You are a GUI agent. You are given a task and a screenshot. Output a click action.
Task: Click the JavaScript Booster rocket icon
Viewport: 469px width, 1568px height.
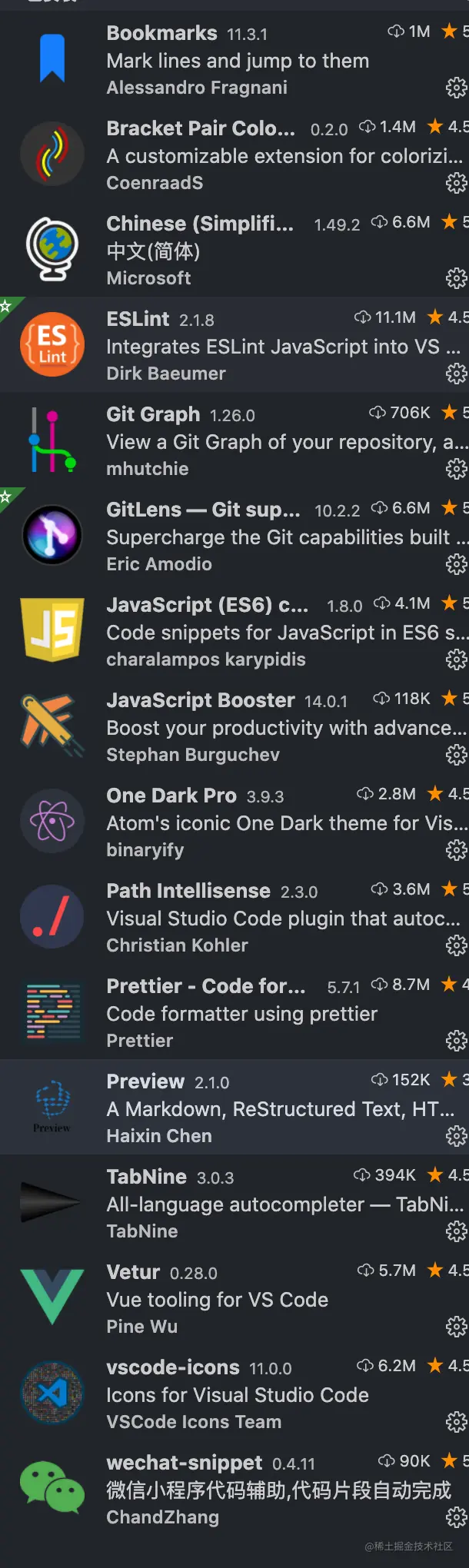[52, 726]
